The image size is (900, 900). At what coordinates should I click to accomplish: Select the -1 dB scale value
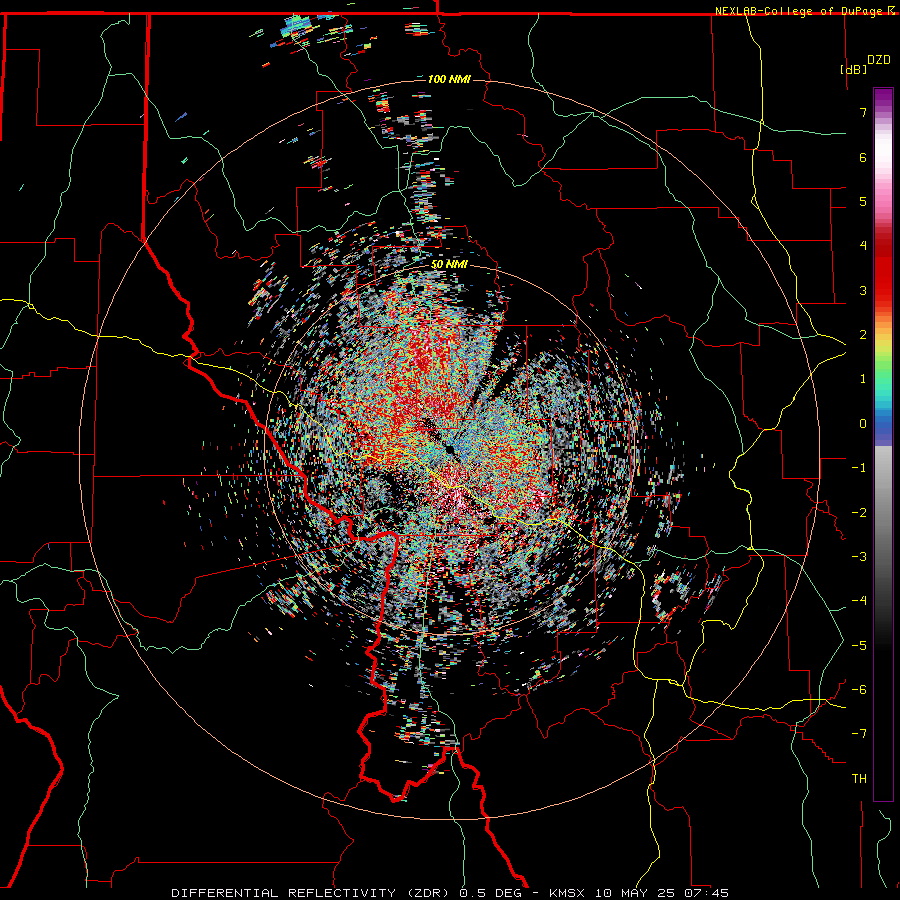859,468
